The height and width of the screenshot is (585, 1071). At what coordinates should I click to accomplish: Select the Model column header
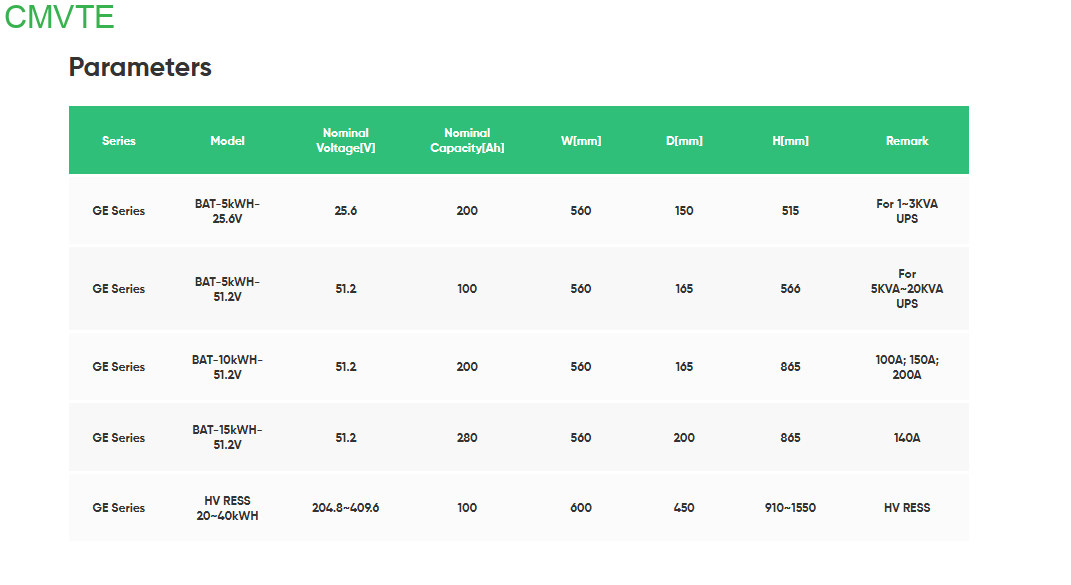pos(227,141)
